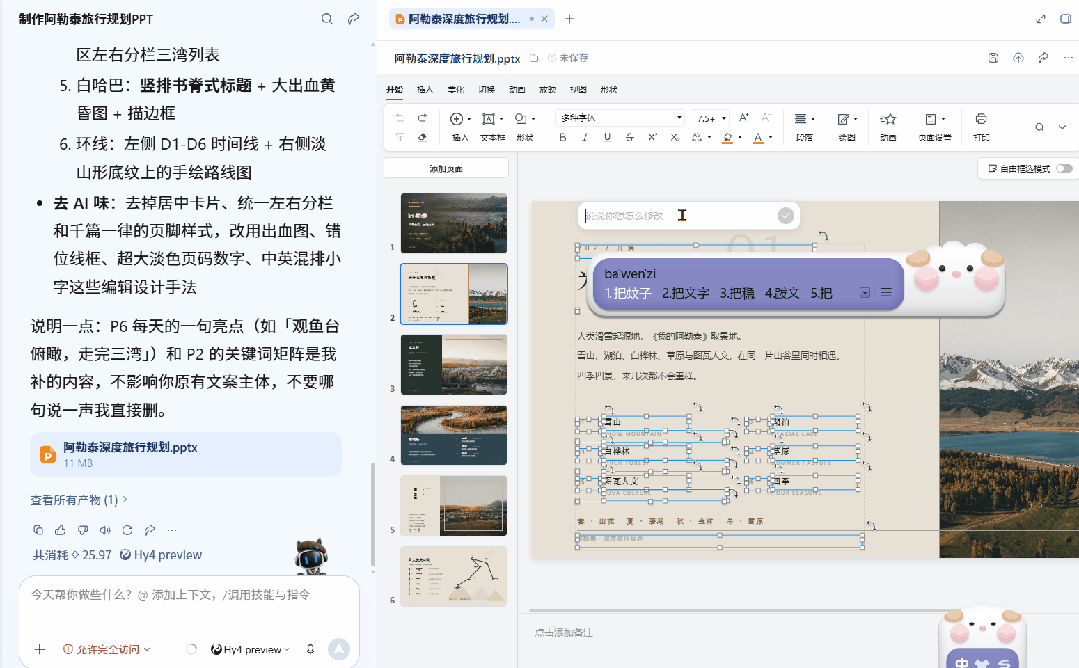Open a new document tab with plus

[x=569, y=19]
